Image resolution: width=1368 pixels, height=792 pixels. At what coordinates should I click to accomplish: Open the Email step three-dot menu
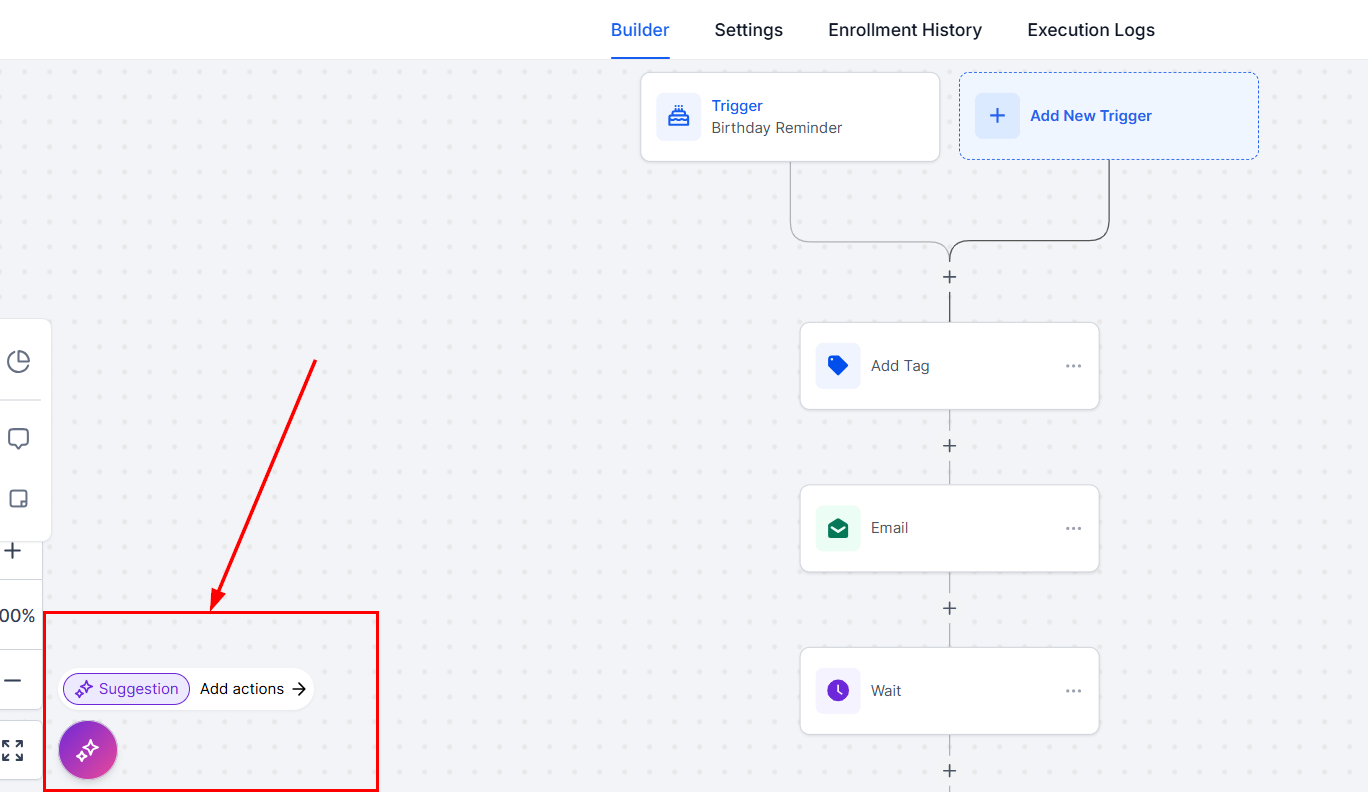tap(1073, 528)
